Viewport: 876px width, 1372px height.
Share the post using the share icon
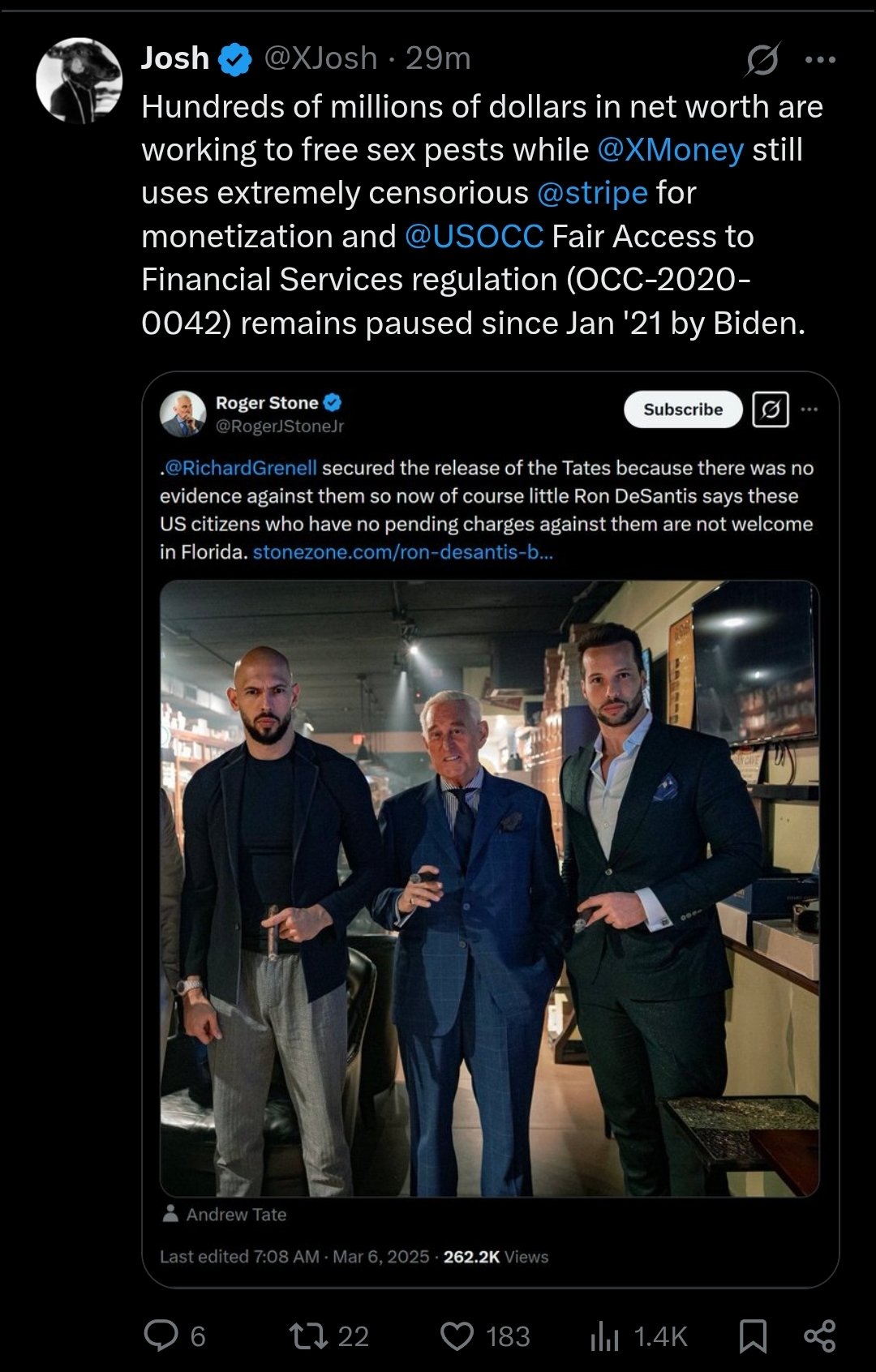[819, 1336]
